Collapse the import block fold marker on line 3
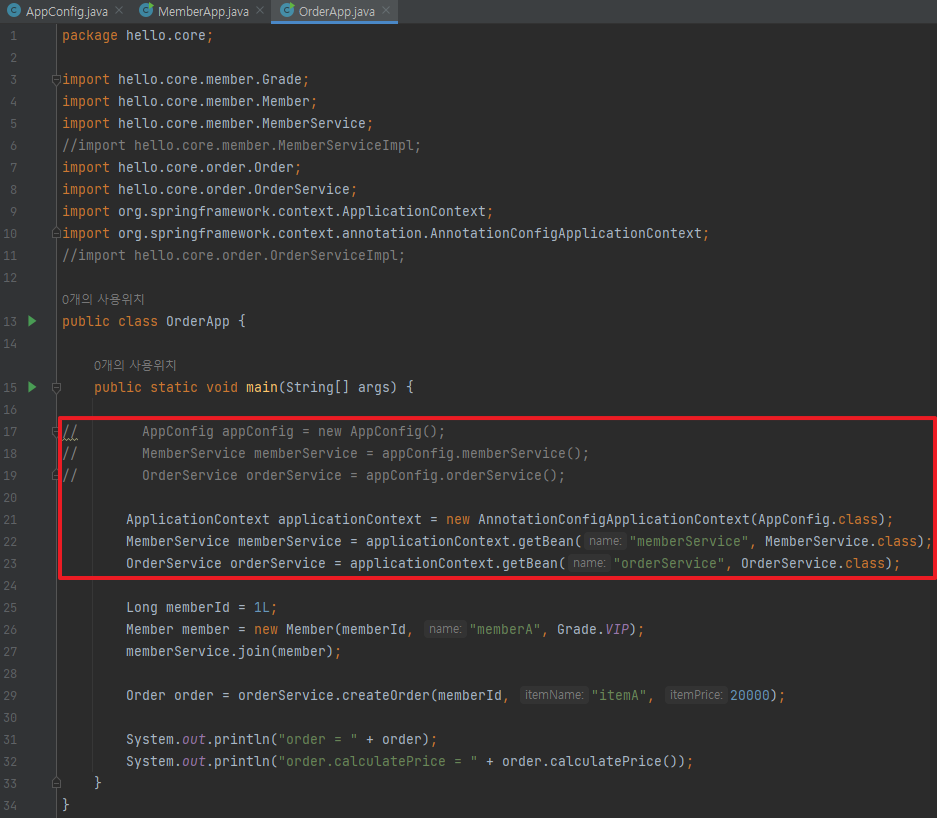The width and height of the screenshot is (937, 818). (x=56, y=79)
